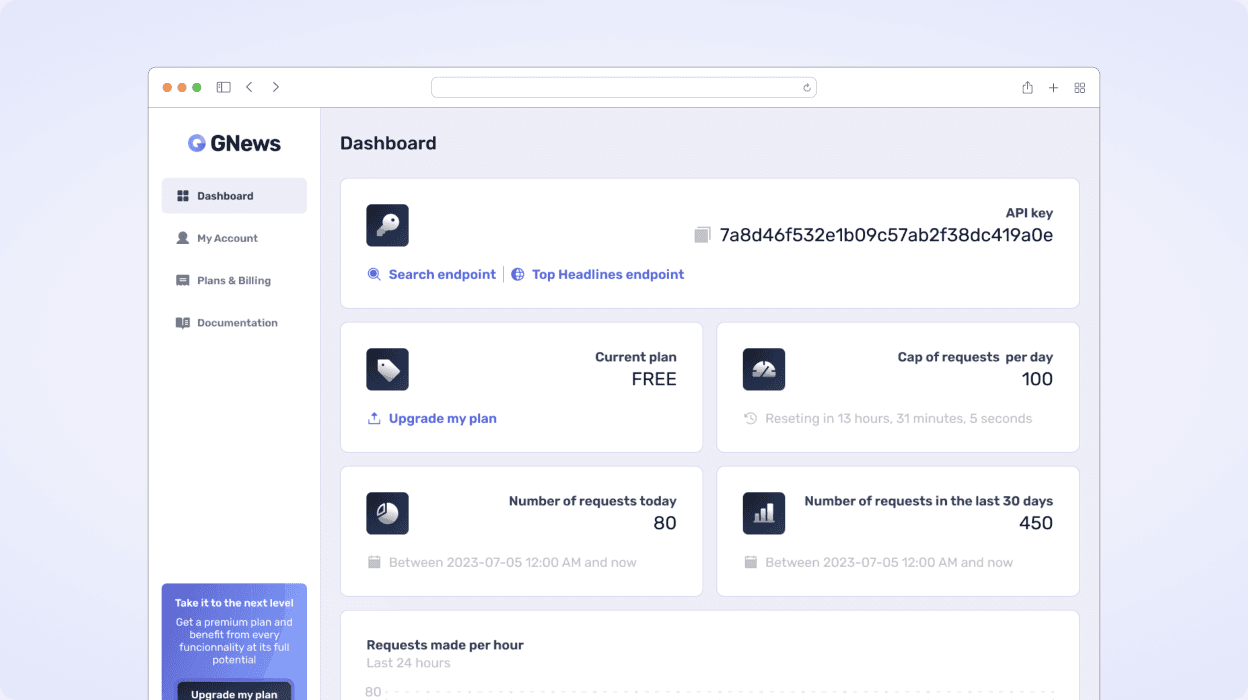1248x700 pixels.
Task: Click inside the browser address bar
Action: pos(623,87)
